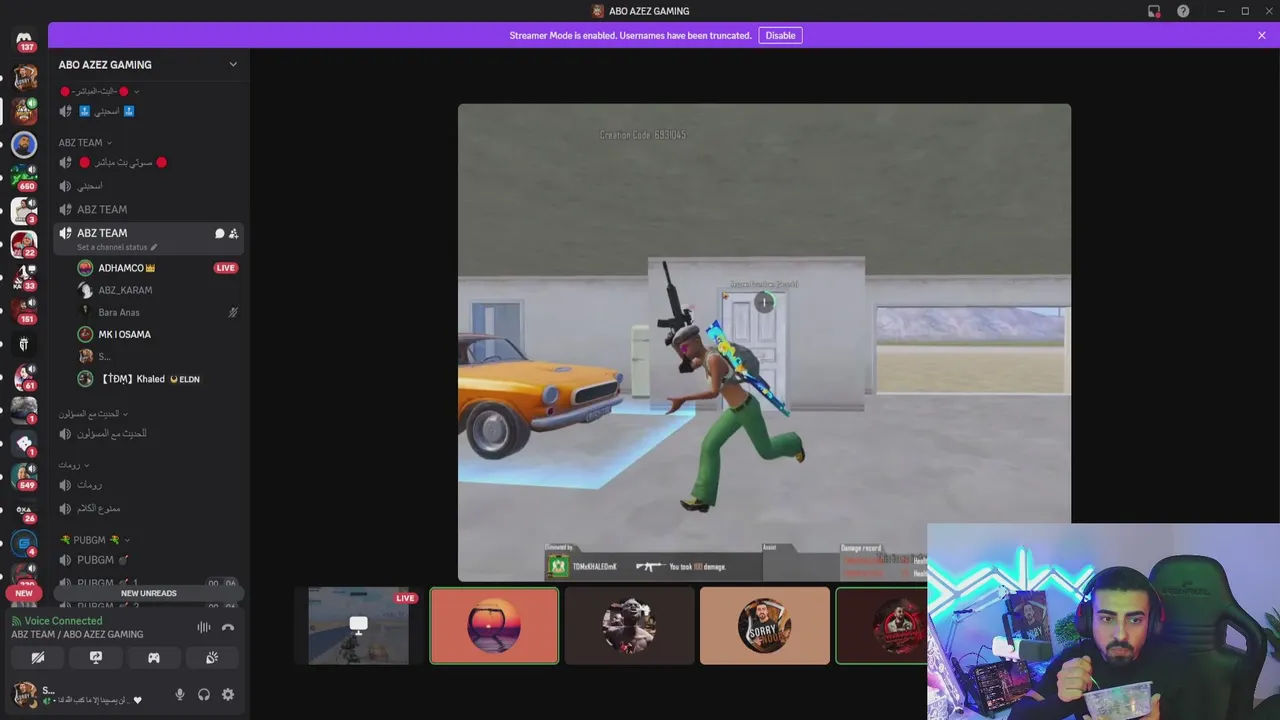Focus the main game stream view

coord(764,342)
